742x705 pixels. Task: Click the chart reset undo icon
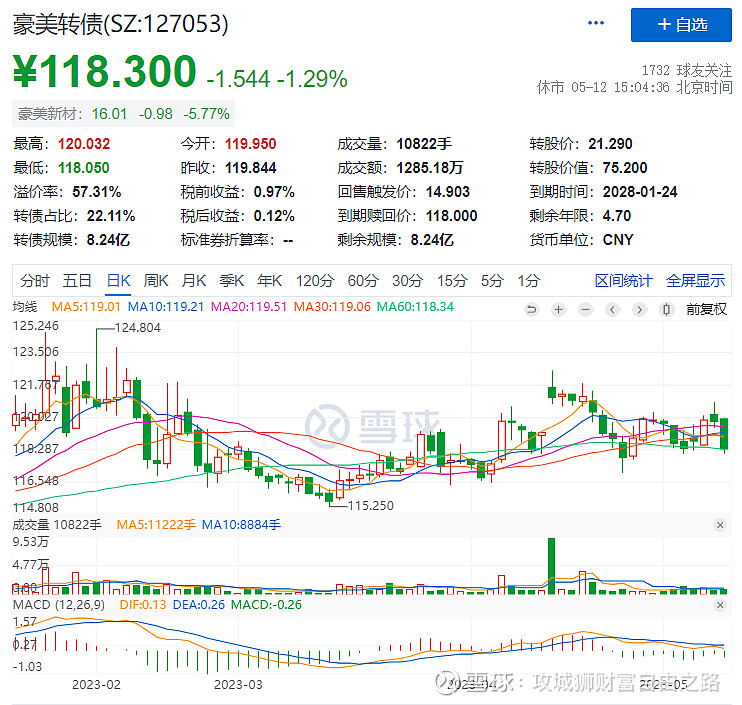531,309
